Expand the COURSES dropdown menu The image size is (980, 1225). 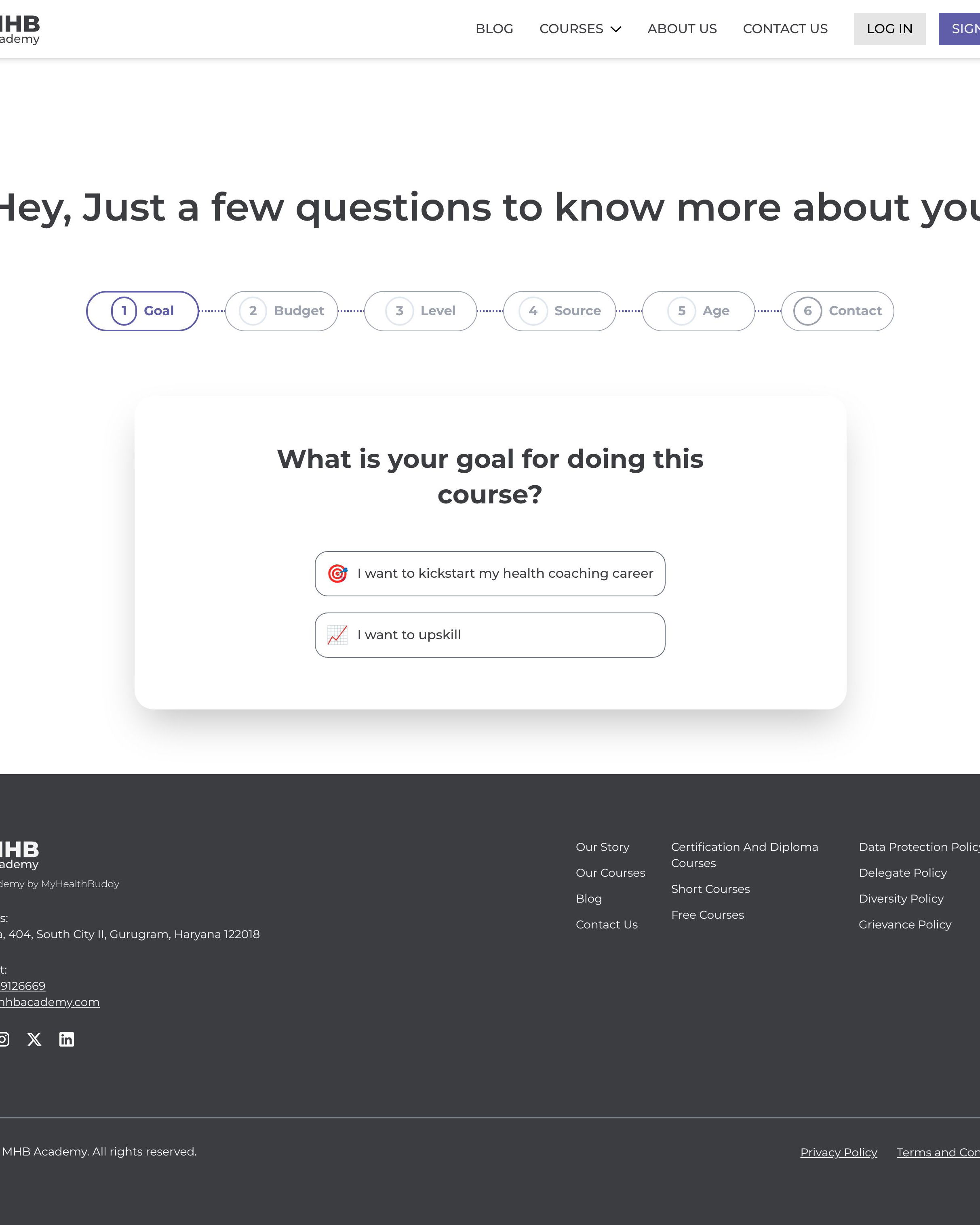click(x=572, y=28)
